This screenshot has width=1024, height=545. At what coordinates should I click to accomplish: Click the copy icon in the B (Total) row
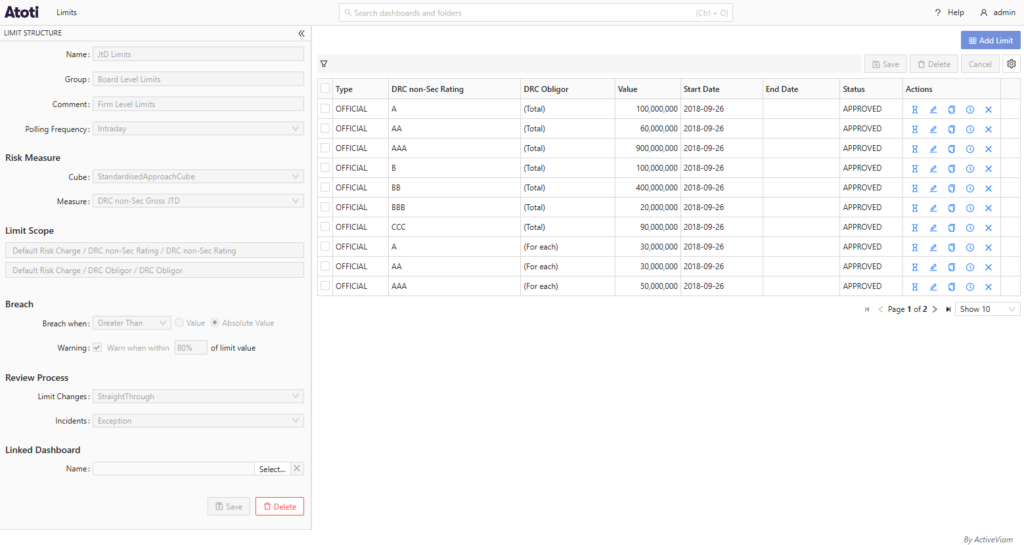952,168
